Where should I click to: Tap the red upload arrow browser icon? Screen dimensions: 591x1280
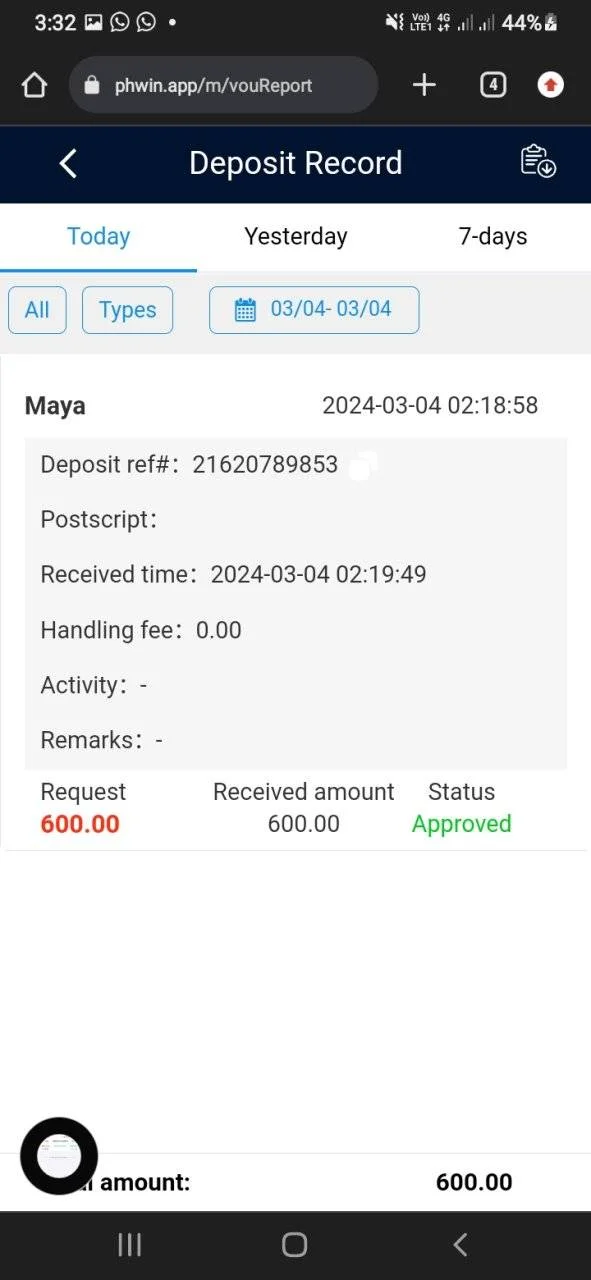click(x=550, y=85)
